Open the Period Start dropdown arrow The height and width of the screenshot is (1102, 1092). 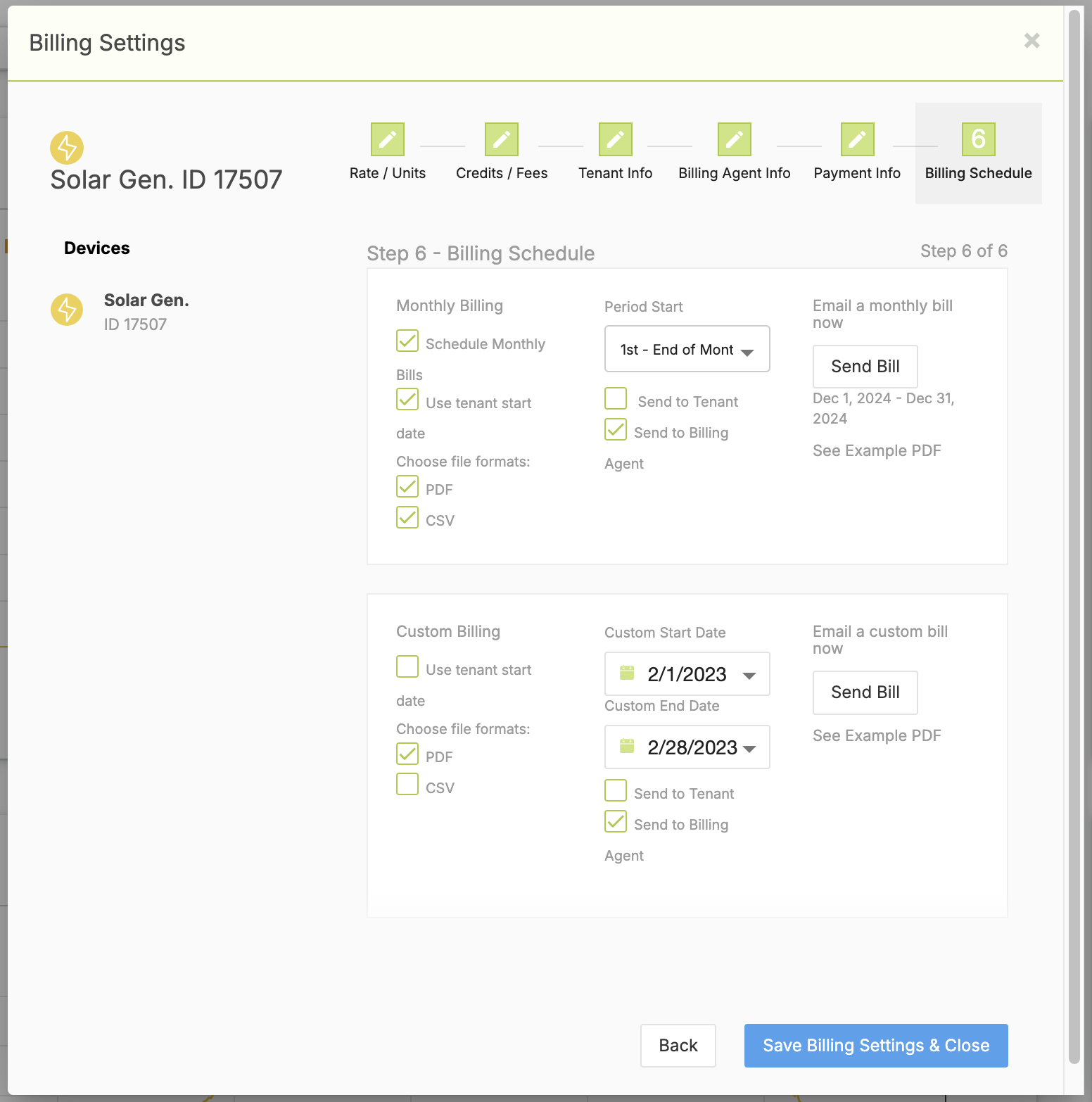pos(747,352)
